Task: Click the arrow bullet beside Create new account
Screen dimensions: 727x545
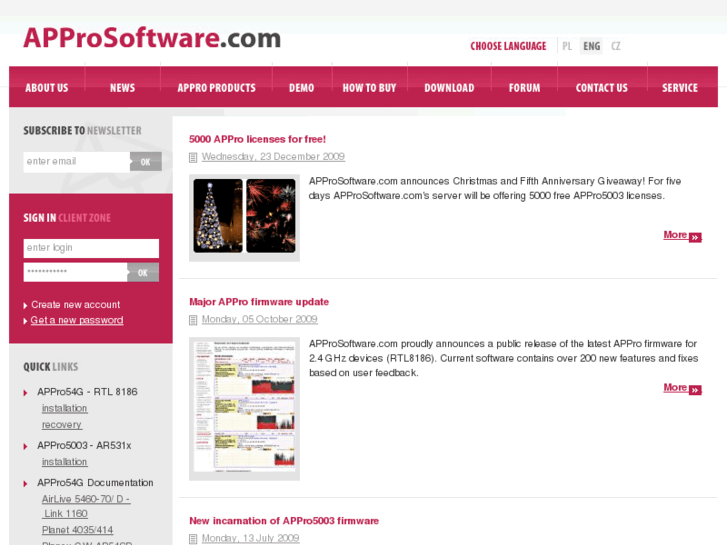Action: coord(26,306)
